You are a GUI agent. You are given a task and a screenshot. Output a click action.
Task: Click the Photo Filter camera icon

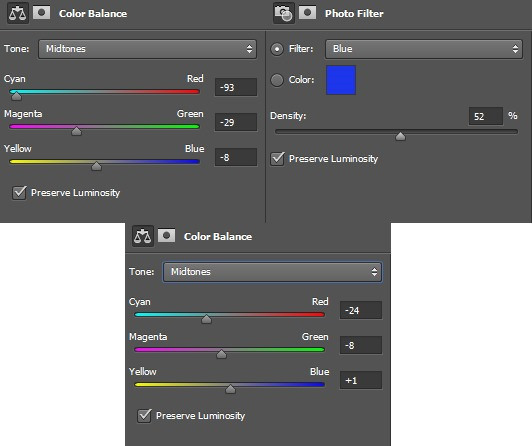(284, 13)
